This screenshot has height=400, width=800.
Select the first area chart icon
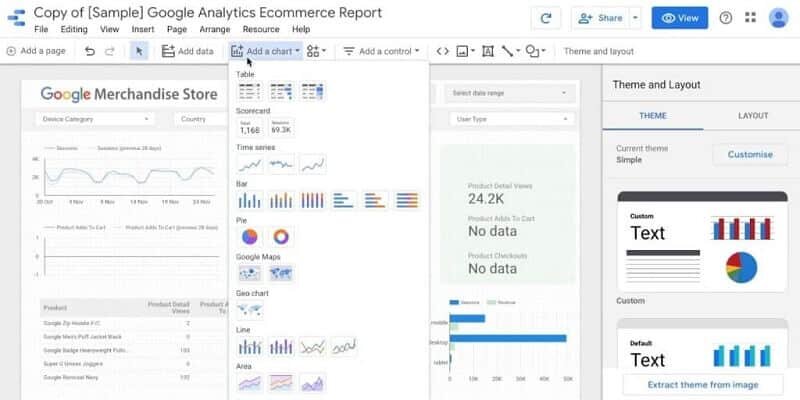point(250,383)
